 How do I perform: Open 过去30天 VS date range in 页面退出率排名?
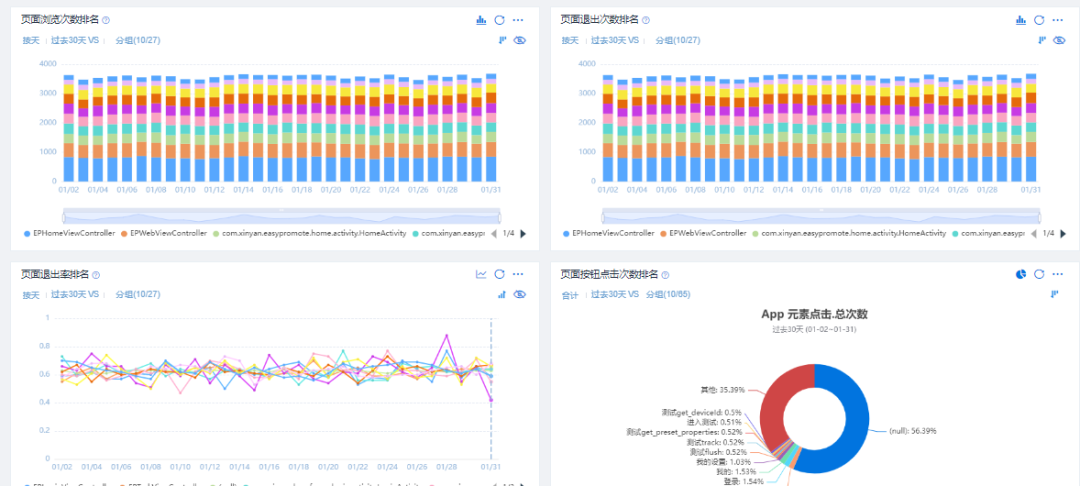tap(76, 295)
